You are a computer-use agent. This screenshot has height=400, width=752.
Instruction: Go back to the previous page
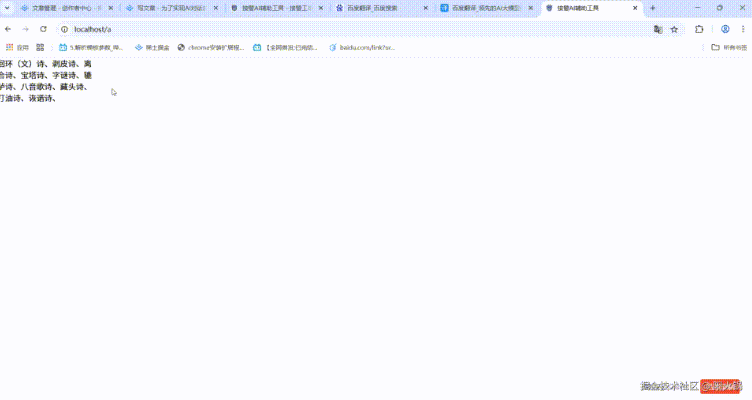(8, 29)
